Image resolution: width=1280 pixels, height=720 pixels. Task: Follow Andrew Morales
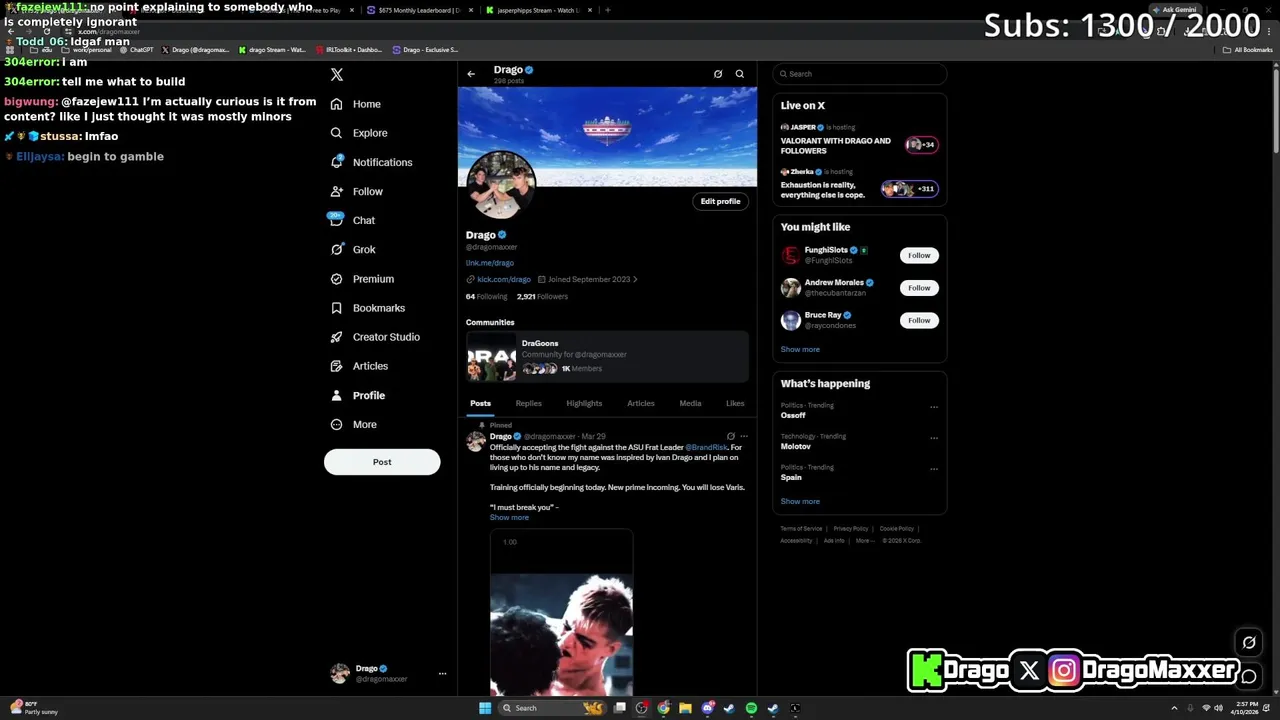pyautogui.click(x=919, y=288)
